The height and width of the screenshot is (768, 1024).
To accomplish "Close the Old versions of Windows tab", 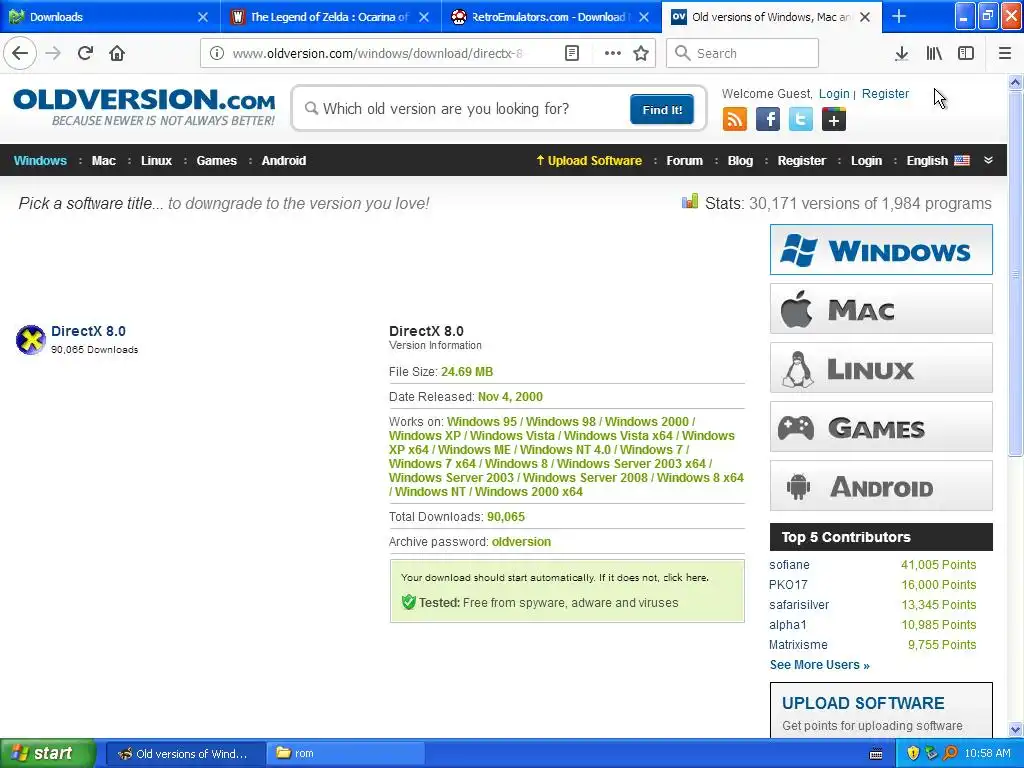I will pyautogui.click(x=865, y=17).
